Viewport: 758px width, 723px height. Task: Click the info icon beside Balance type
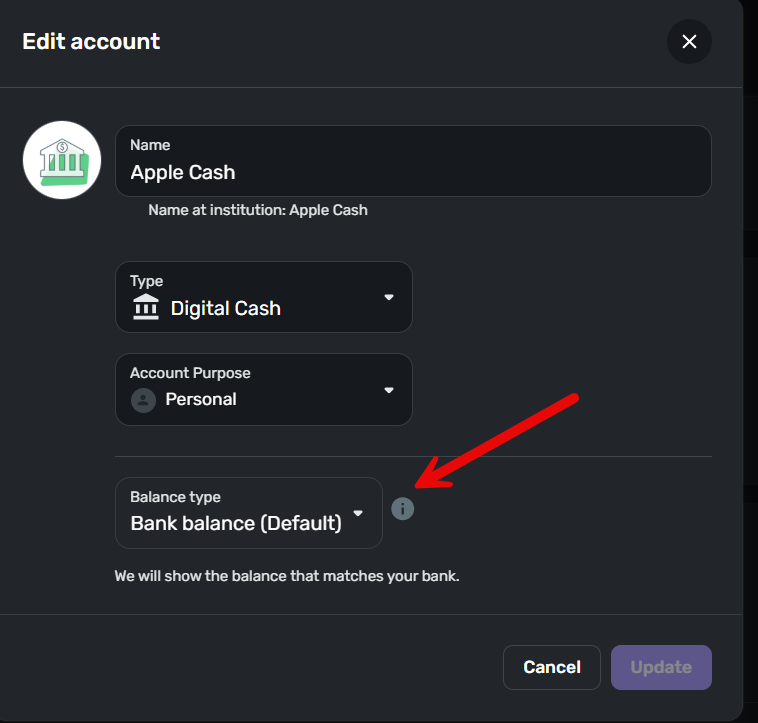(402, 509)
